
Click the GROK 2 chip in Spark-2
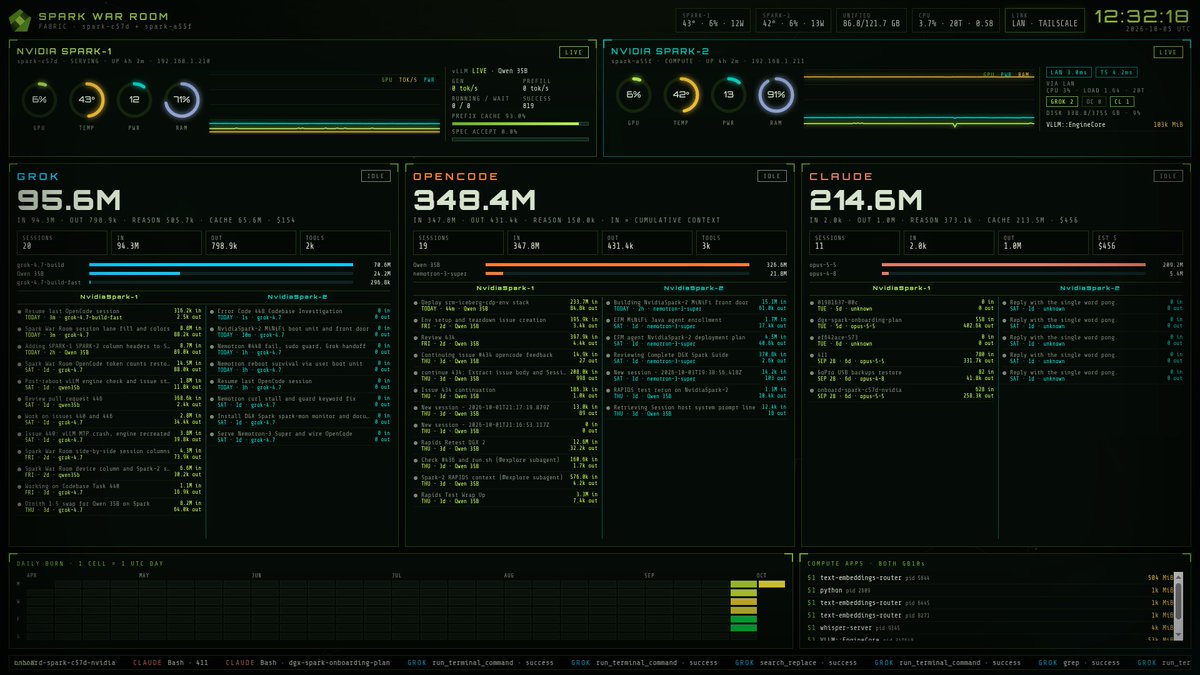[x=1062, y=101]
